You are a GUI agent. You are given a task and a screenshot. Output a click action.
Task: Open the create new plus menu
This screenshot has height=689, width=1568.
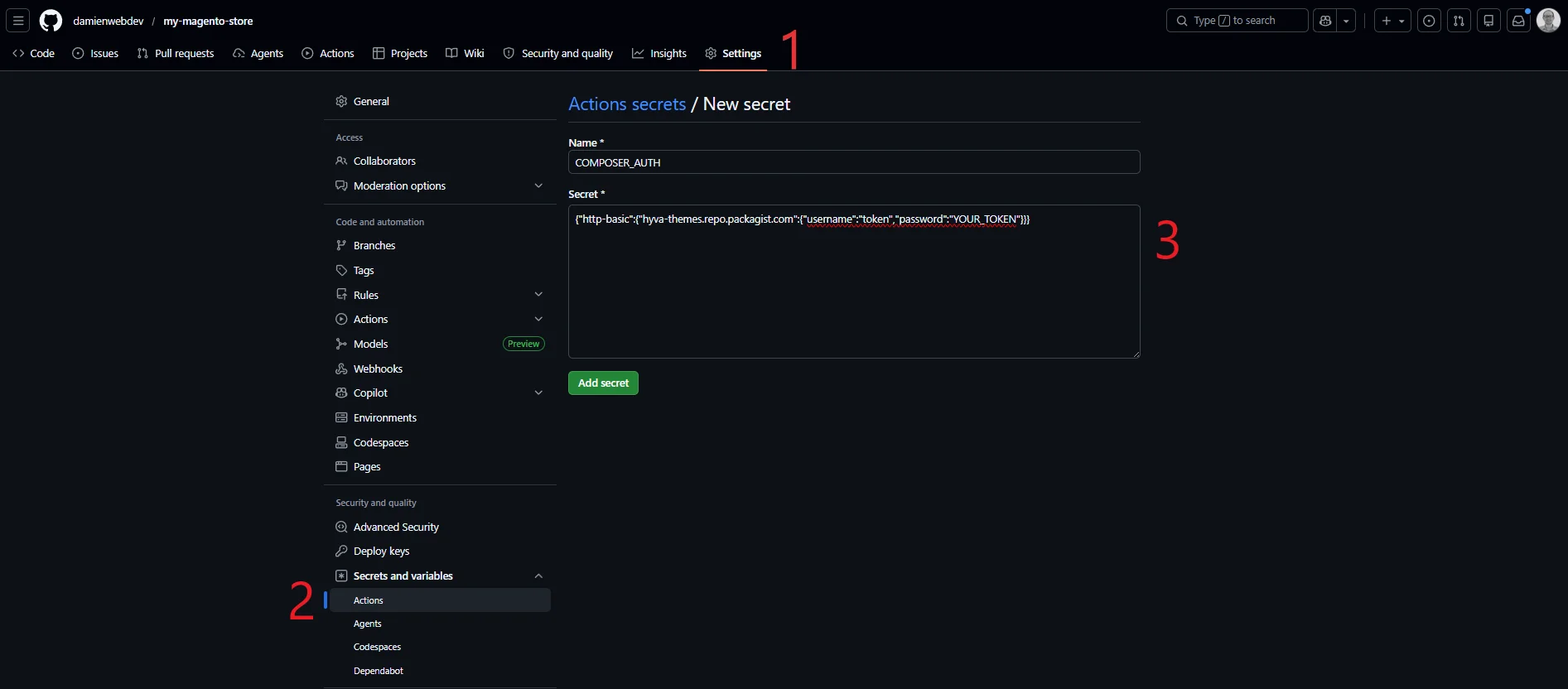click(1392, 21)
